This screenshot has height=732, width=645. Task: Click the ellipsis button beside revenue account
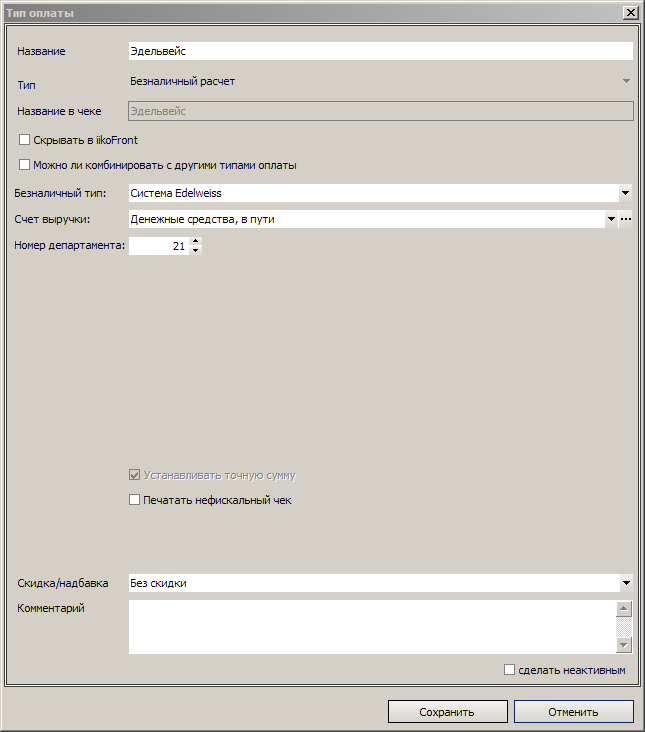tap(626, 219)
